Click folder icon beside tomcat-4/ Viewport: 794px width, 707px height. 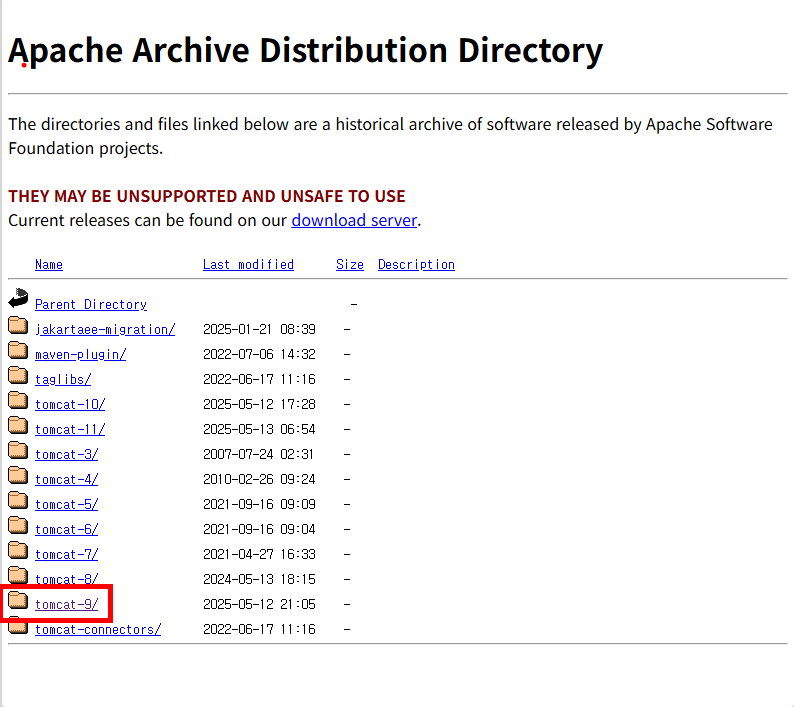pos(18,476)
